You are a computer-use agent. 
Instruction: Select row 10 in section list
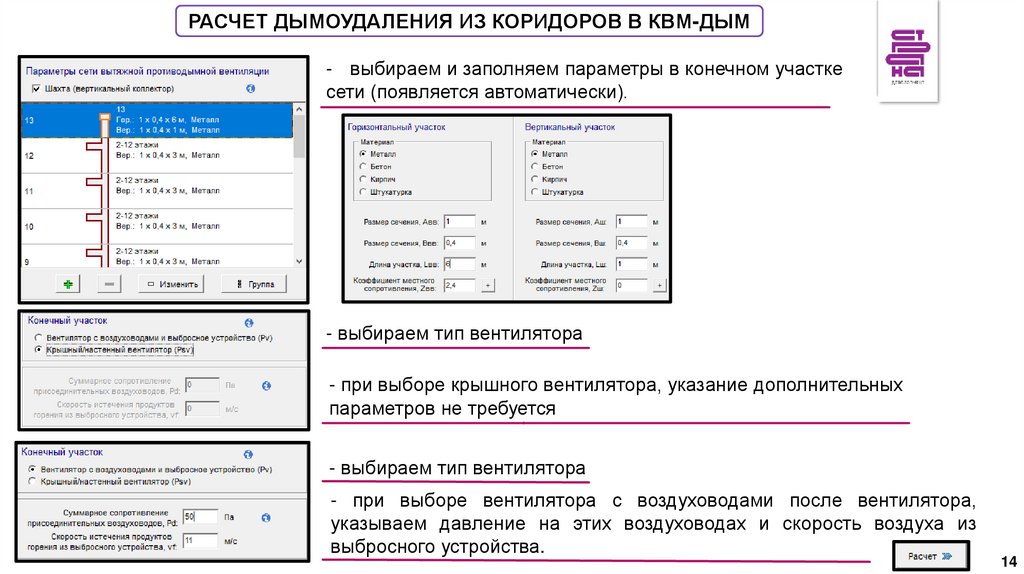tap(157, 226)
